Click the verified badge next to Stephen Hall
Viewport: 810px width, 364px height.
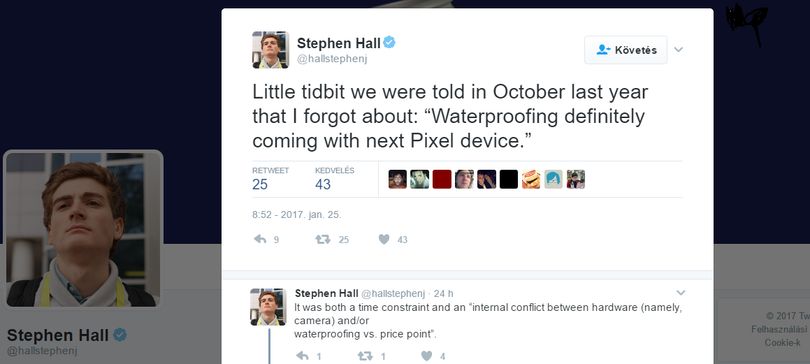point(390,43)
